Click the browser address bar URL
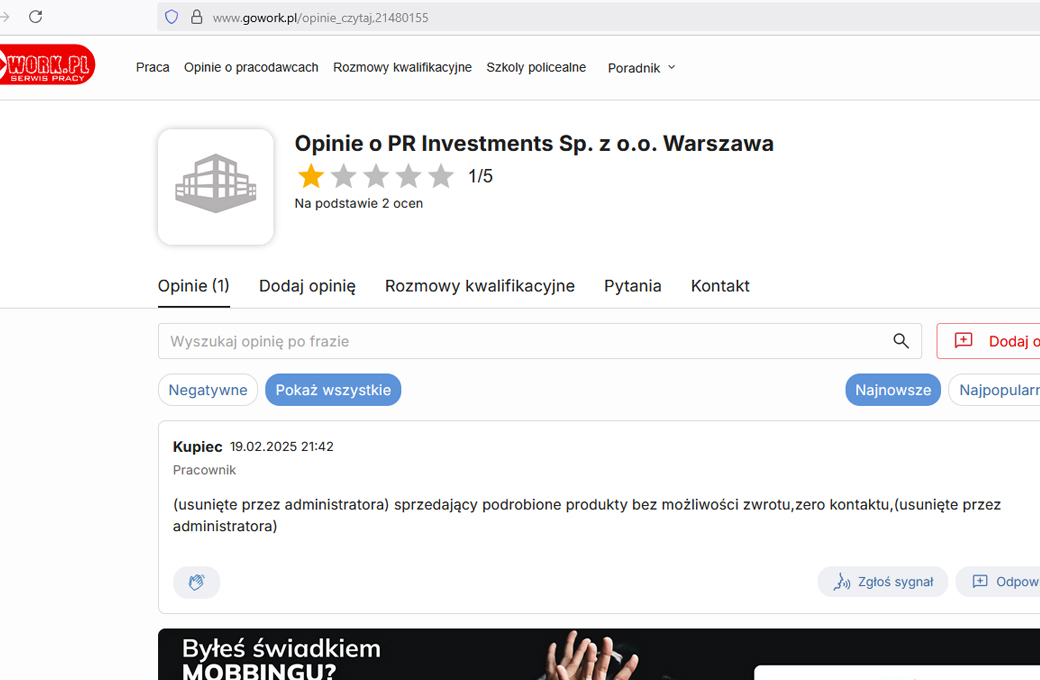This screenshot has width=1040, height=680. [x=320, y=18]
